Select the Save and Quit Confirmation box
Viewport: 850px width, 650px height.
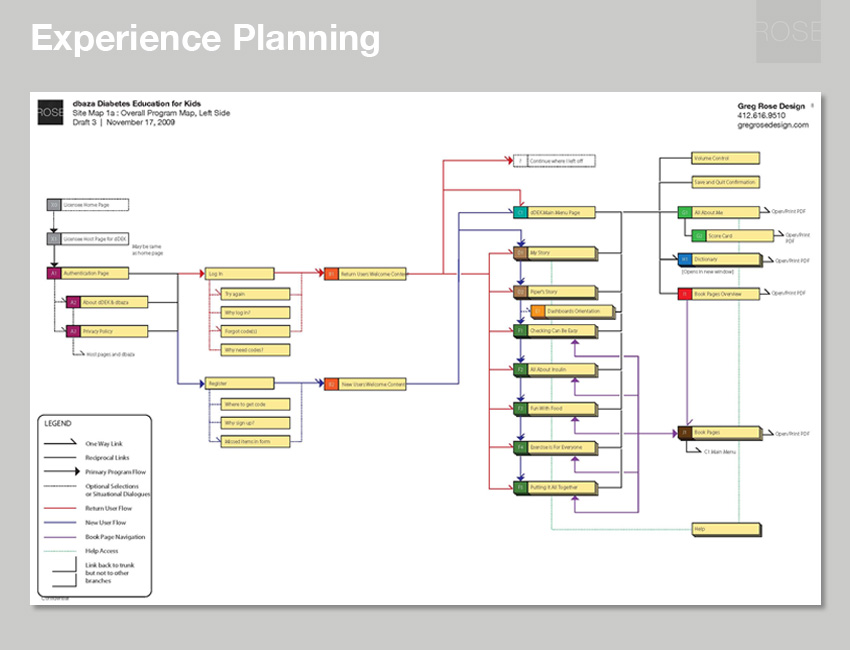coord(725,182)
